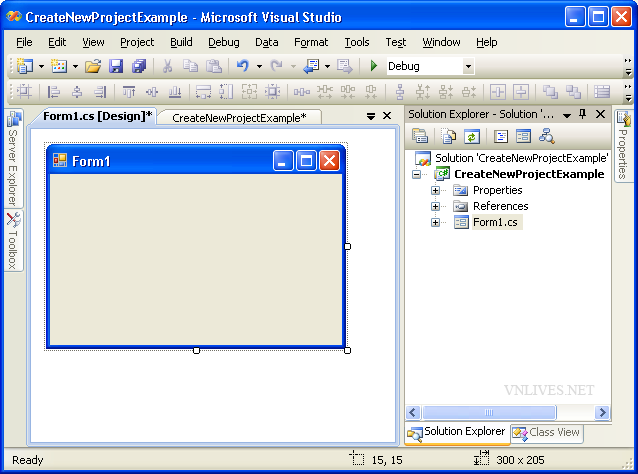
Task: Open the Properties side tab
Action: [623, 146]
